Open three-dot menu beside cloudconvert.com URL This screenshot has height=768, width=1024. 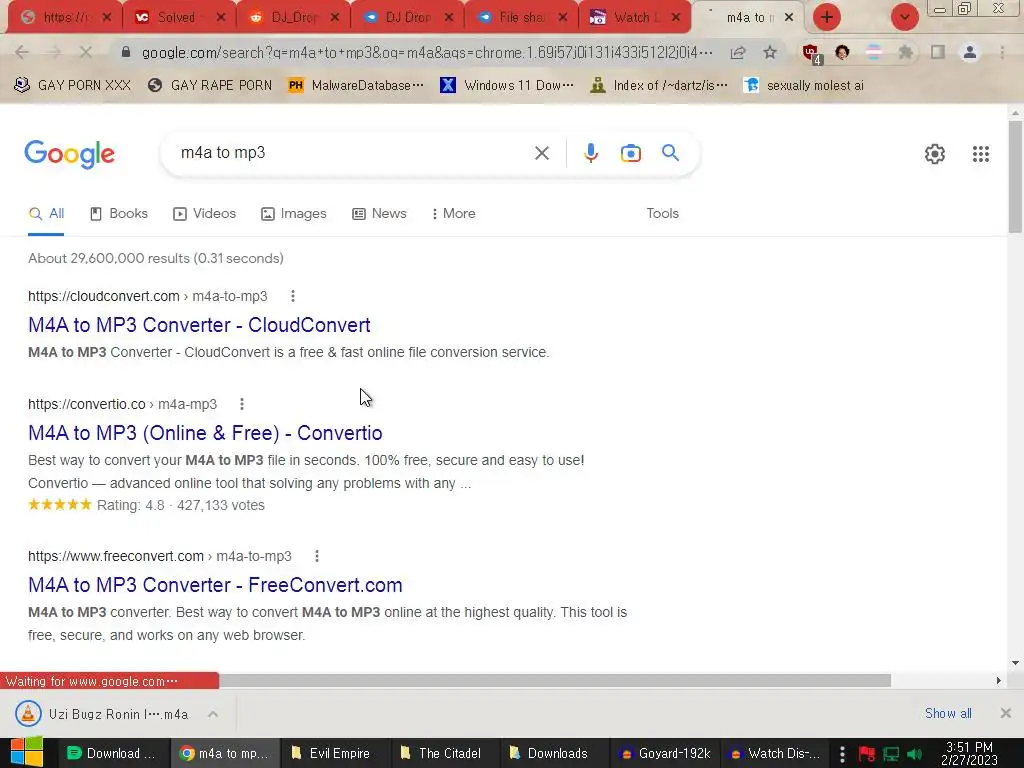point(293,296)
